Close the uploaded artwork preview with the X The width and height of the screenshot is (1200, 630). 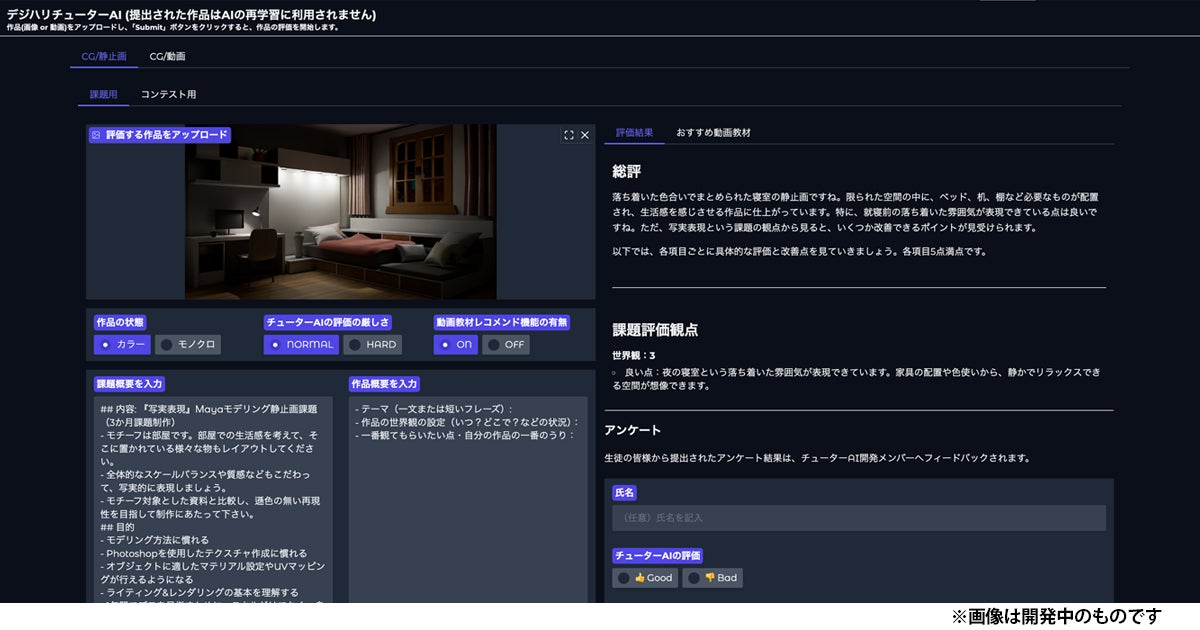(x=583, y=134)
